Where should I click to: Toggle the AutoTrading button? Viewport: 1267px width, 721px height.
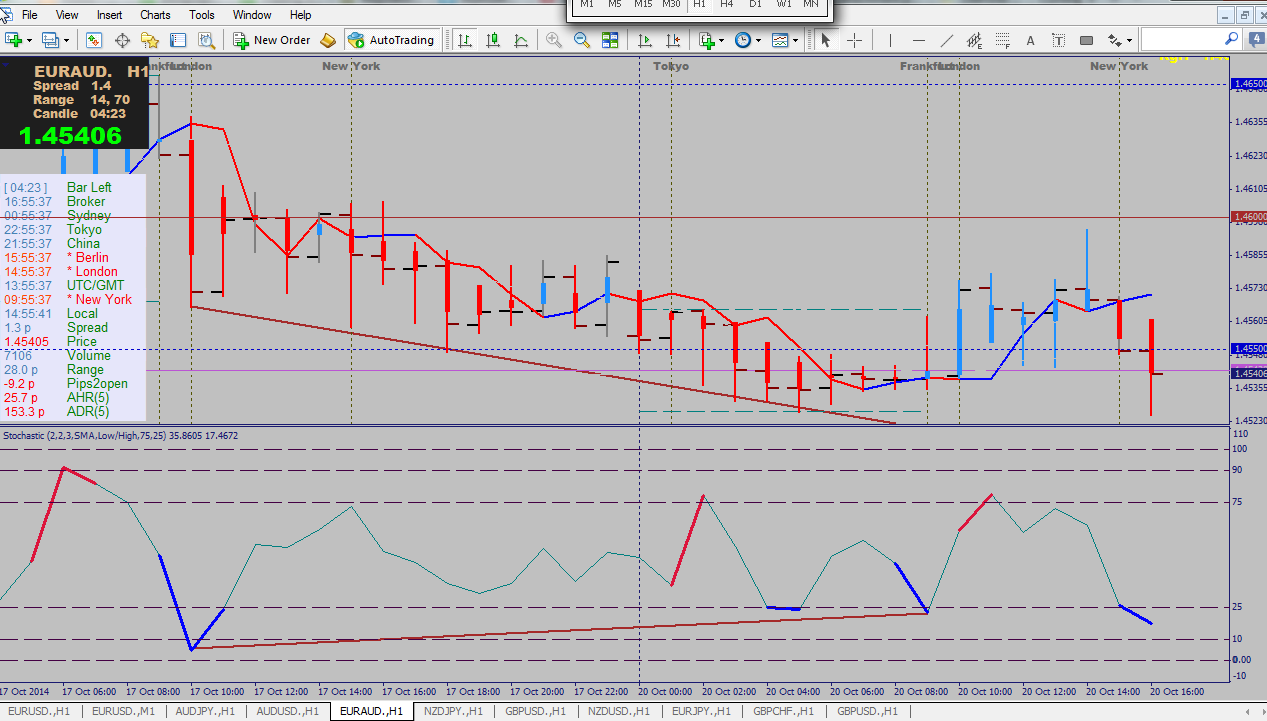click(391, 40)
